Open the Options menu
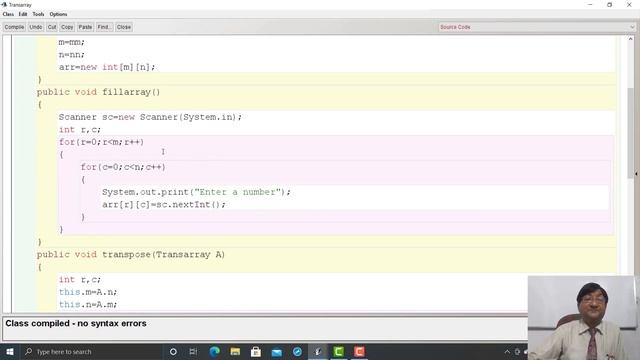This screenshot has height=360, width=640. click(58, 14)
